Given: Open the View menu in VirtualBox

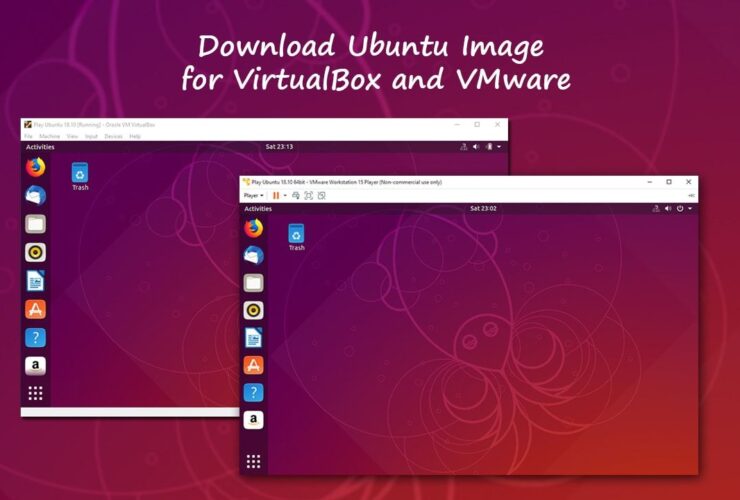Looking at the screenshot, I should tap(72, 136).
